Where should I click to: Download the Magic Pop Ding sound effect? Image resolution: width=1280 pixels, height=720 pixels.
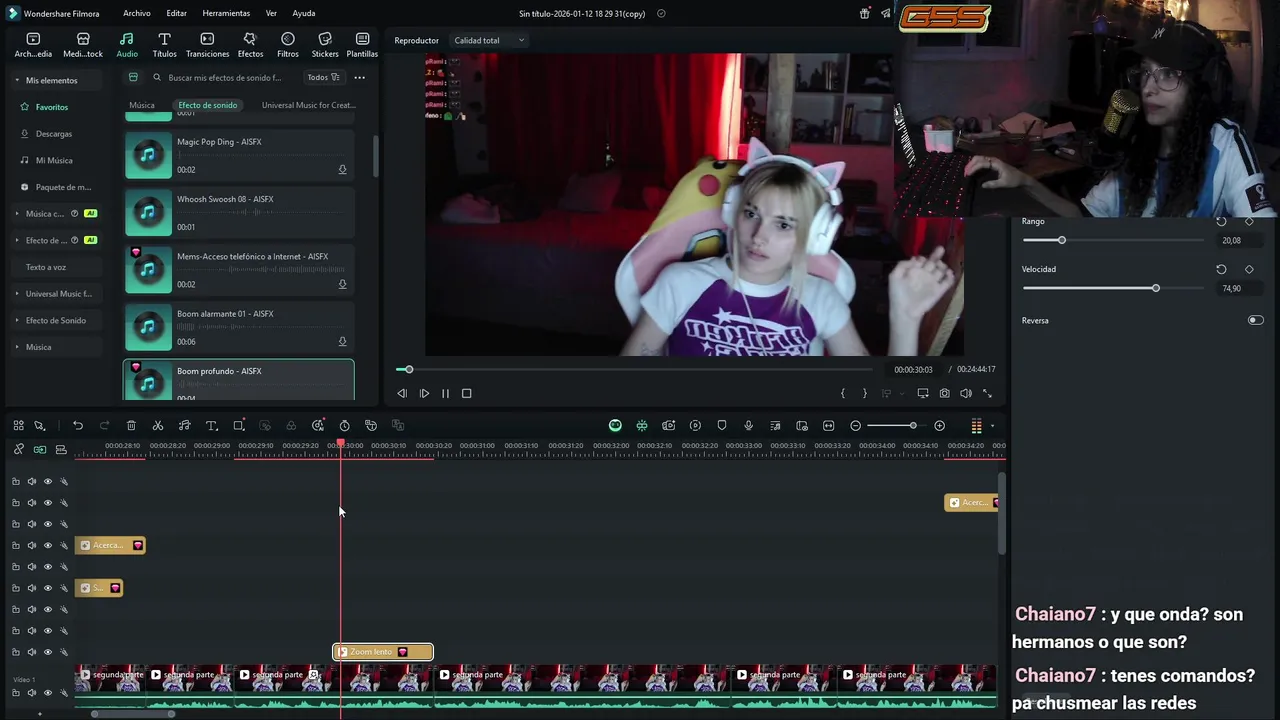[342, 170]
